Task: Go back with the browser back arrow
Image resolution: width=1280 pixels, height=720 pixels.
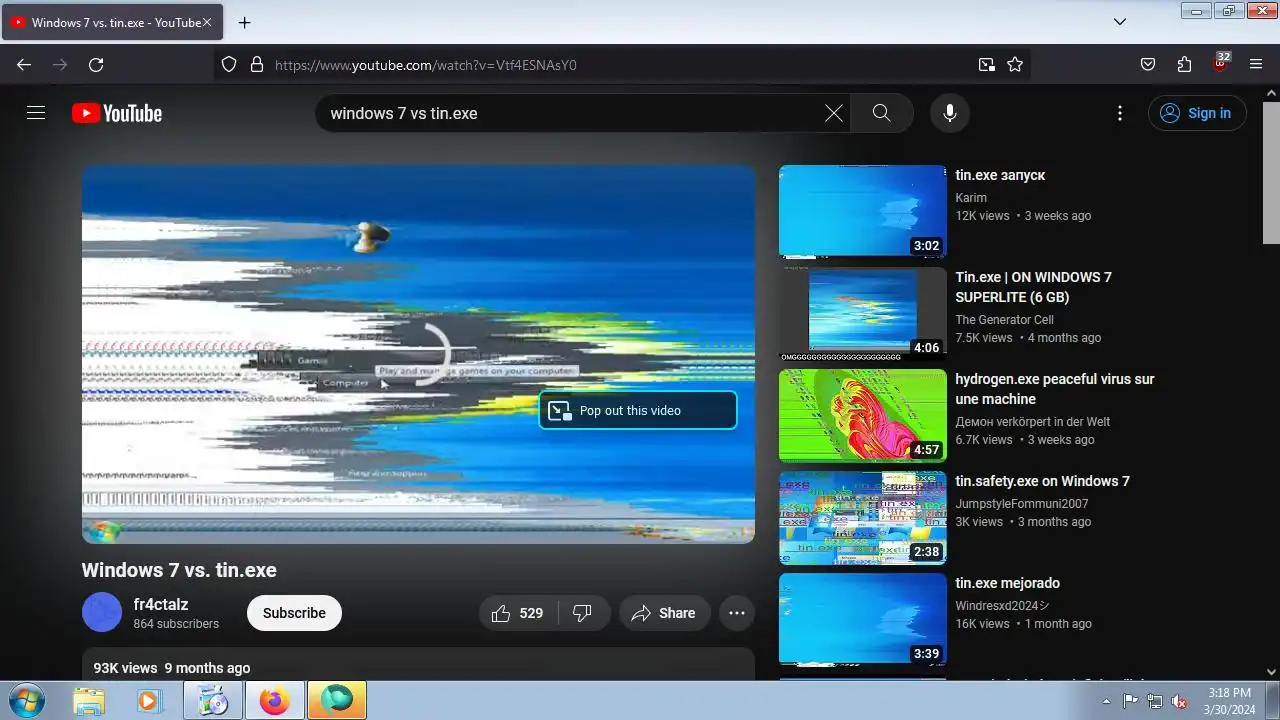Action: click(x=24, y=65)
